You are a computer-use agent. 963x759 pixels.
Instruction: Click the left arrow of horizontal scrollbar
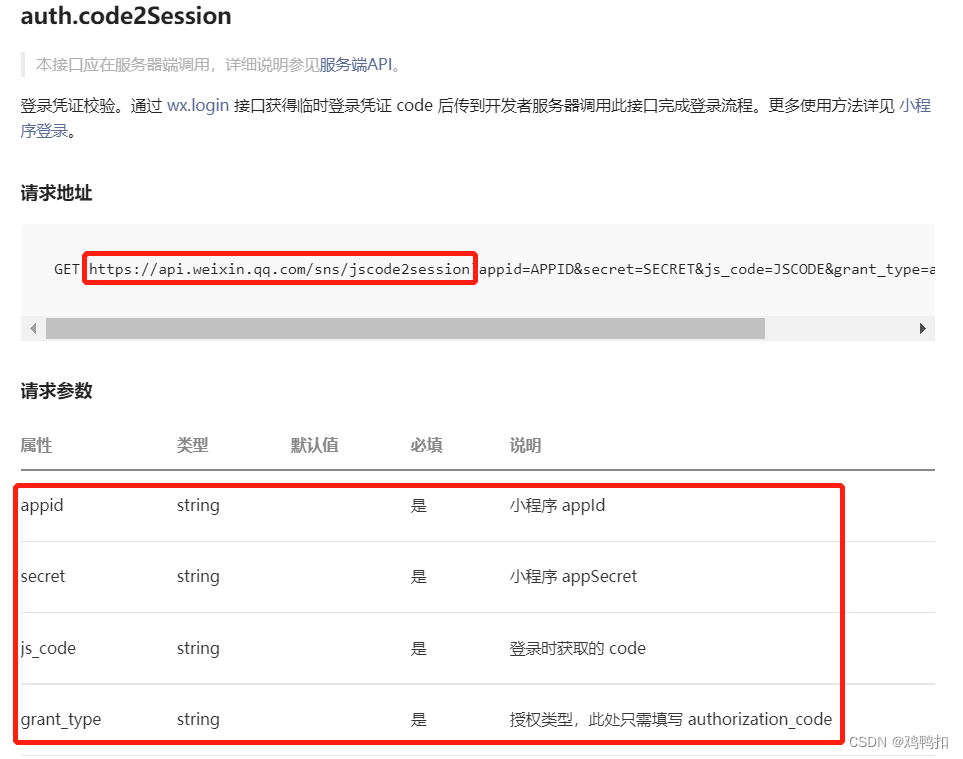(33, 329)
